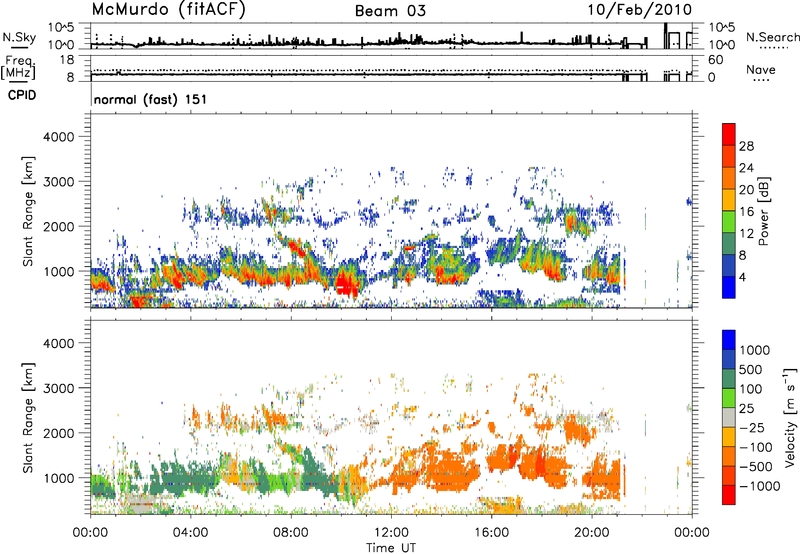The image size is (800, 554).
Task: Select the gray 25 to -25 velocity color segment
Action: (729, 418)
